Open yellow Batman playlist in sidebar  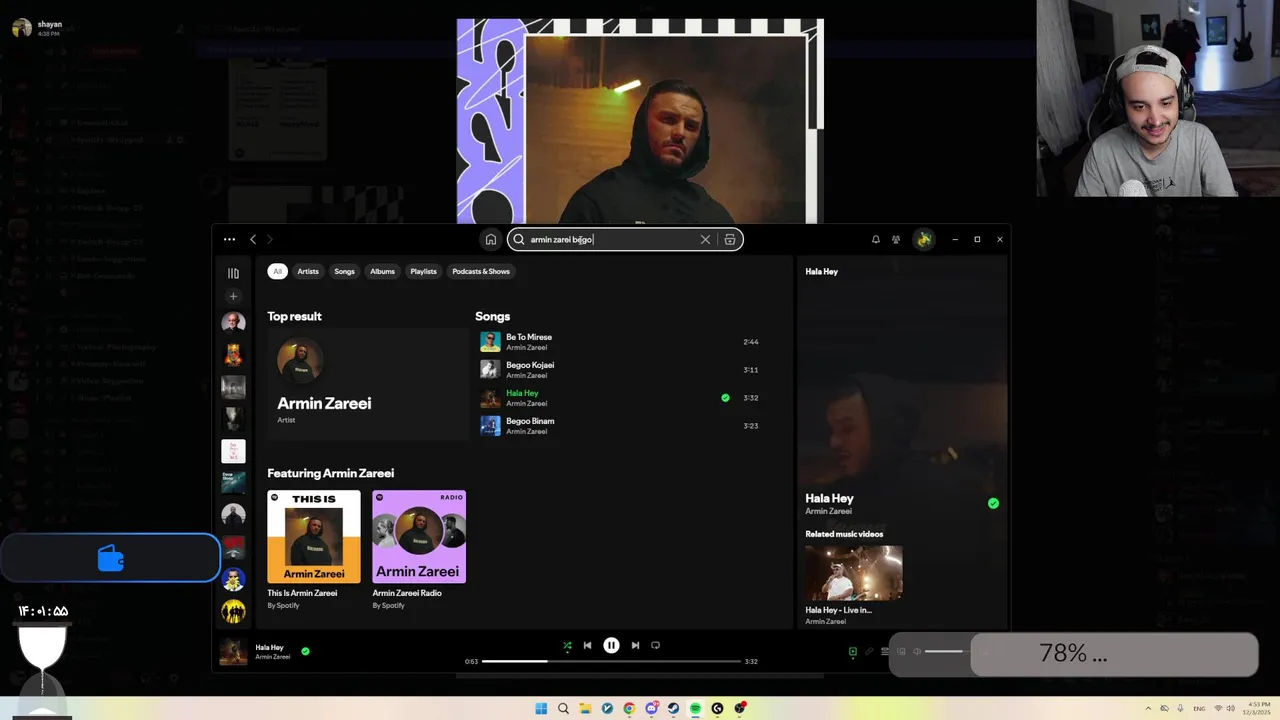(x=233, y=611)
